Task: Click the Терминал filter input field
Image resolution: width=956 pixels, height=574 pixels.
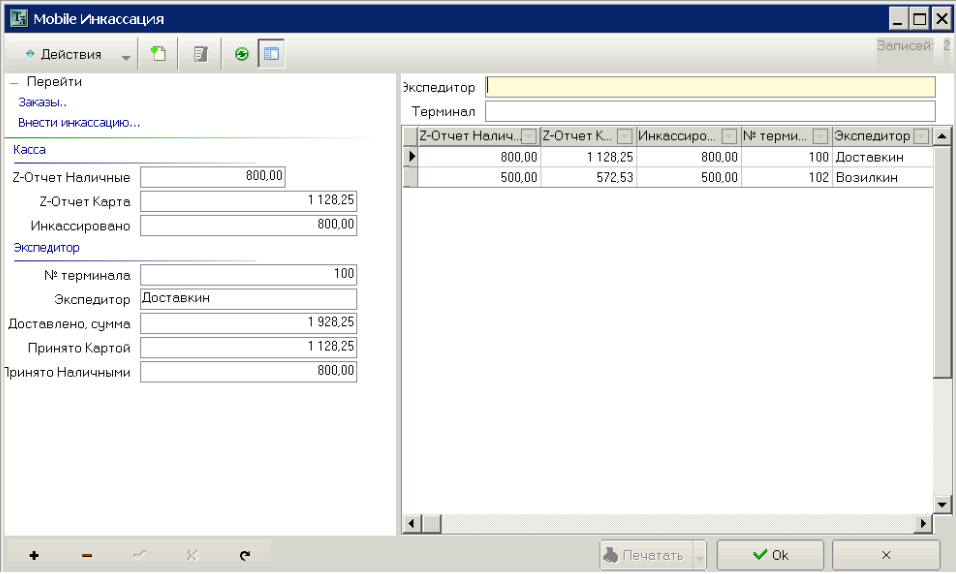Action: [710, 112]
